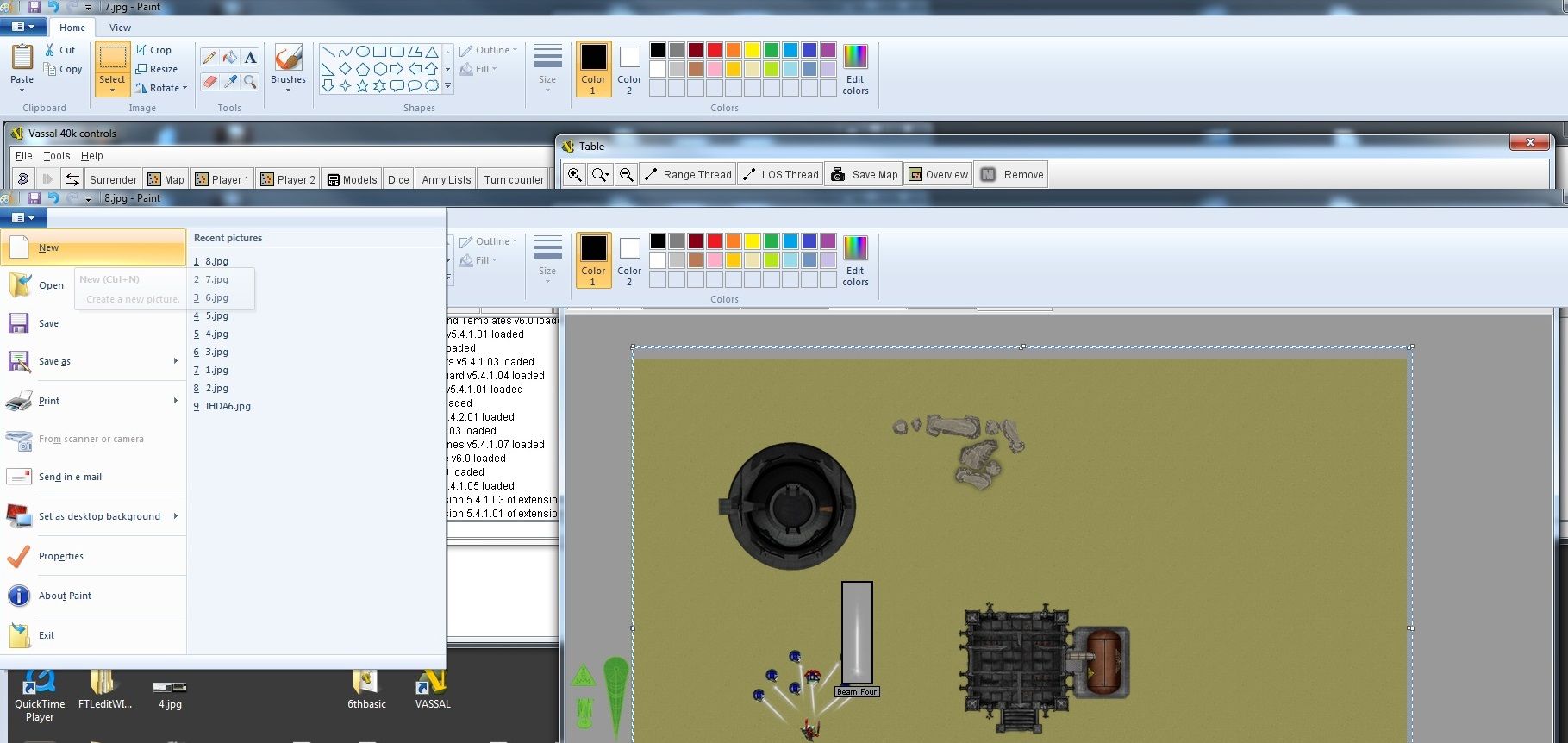Expand the Shapes gallery with the More arrow
This screenshot has width=1568, height=743.
447,85
